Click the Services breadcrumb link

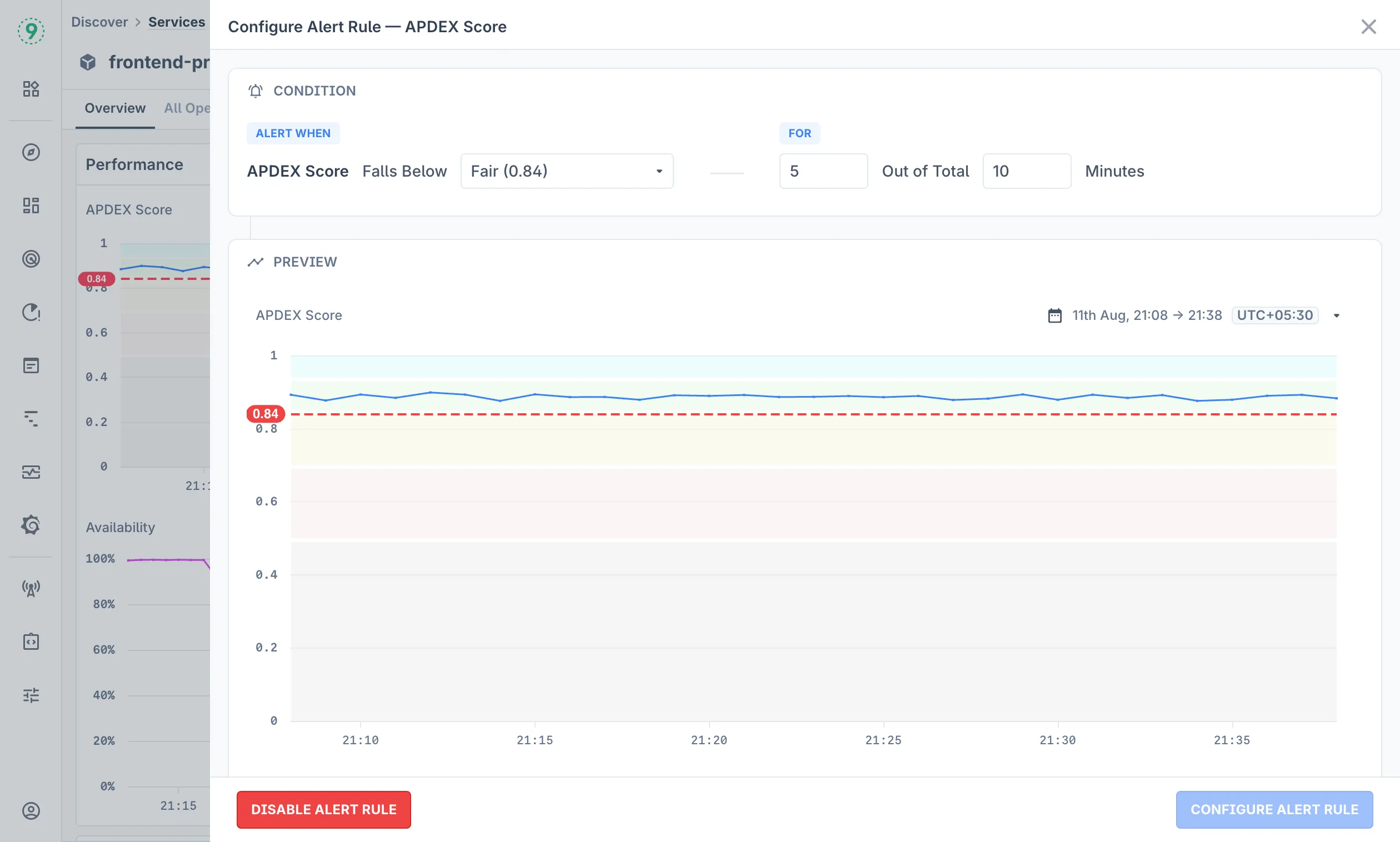(177, 22)
